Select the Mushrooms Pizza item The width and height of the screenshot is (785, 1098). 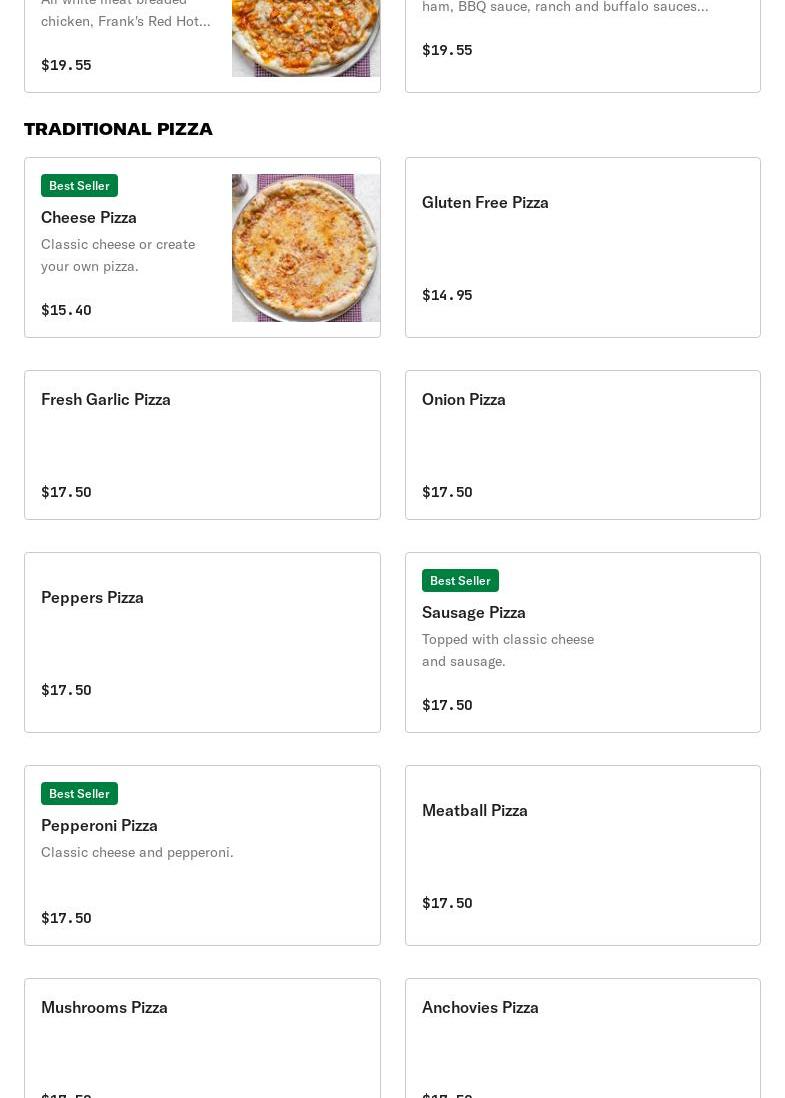point(104,1007)
